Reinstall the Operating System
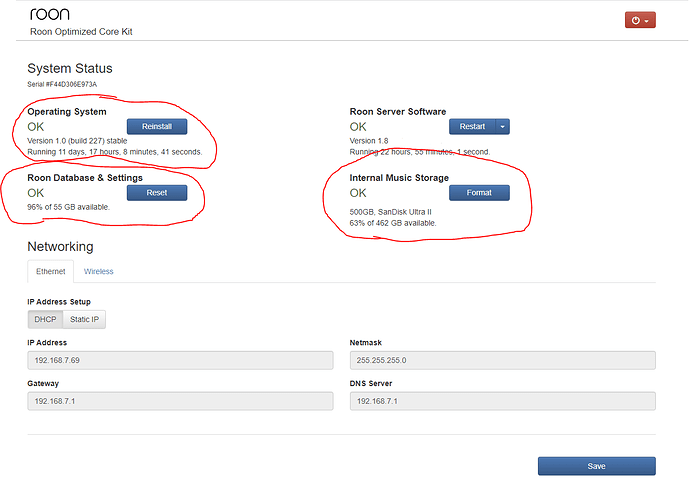The width and height of the screenshot is (690, 496). pos(157,126)
